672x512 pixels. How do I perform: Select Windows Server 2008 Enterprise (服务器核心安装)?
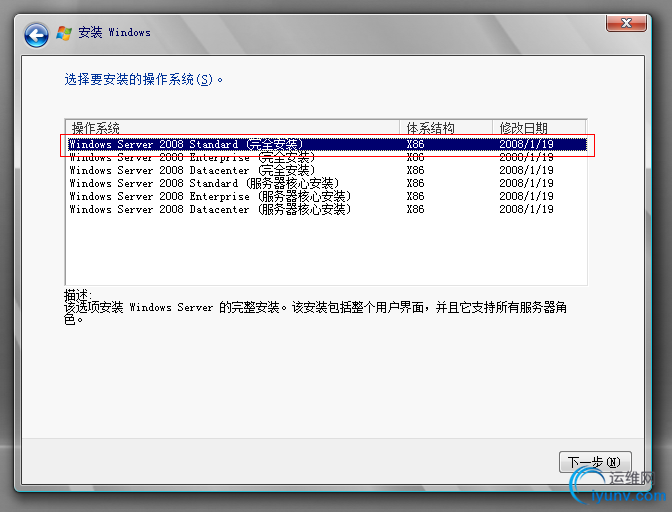coord(327,196)
